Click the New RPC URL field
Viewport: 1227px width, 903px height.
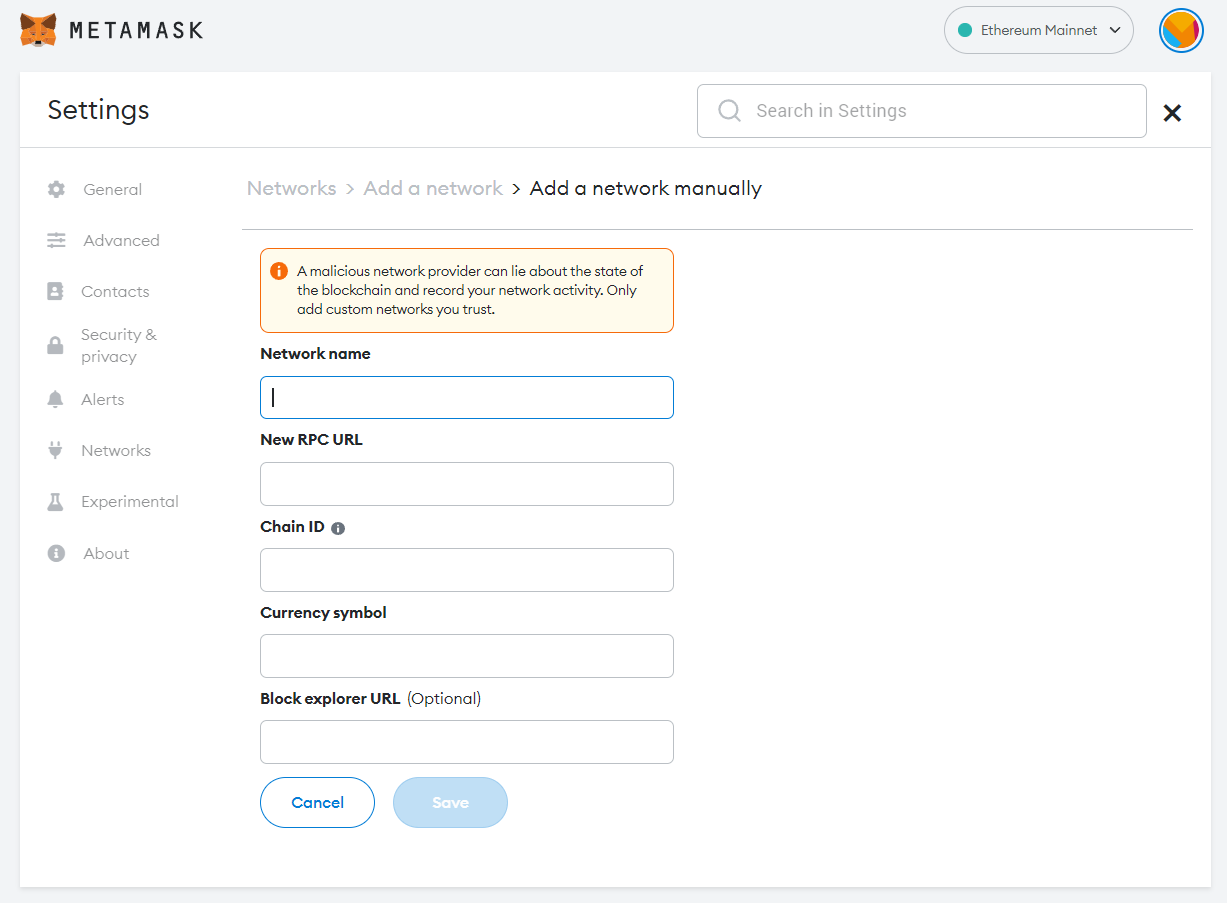[466, 484]
